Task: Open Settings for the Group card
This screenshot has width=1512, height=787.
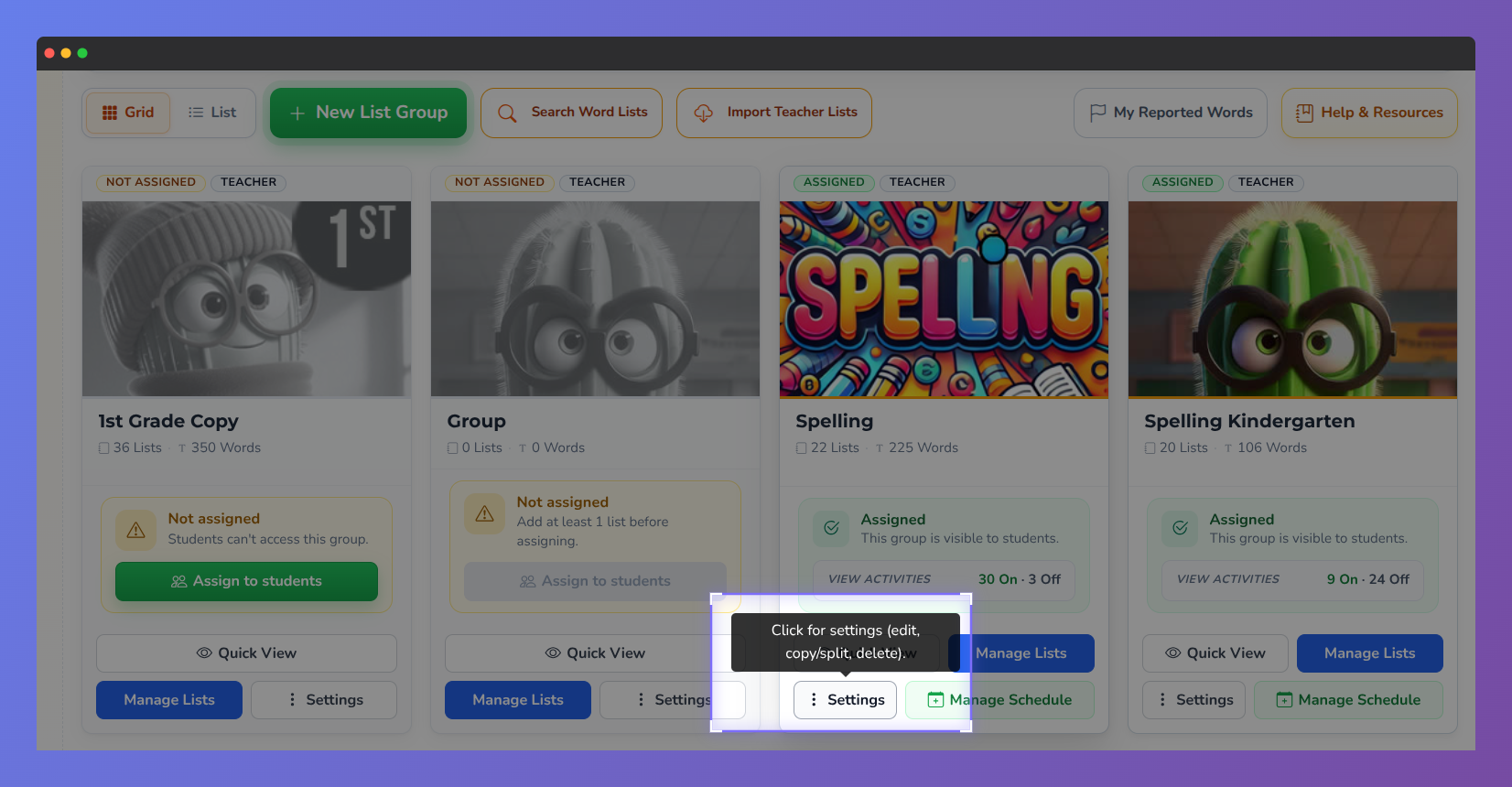Action: (x=673, y=700)
